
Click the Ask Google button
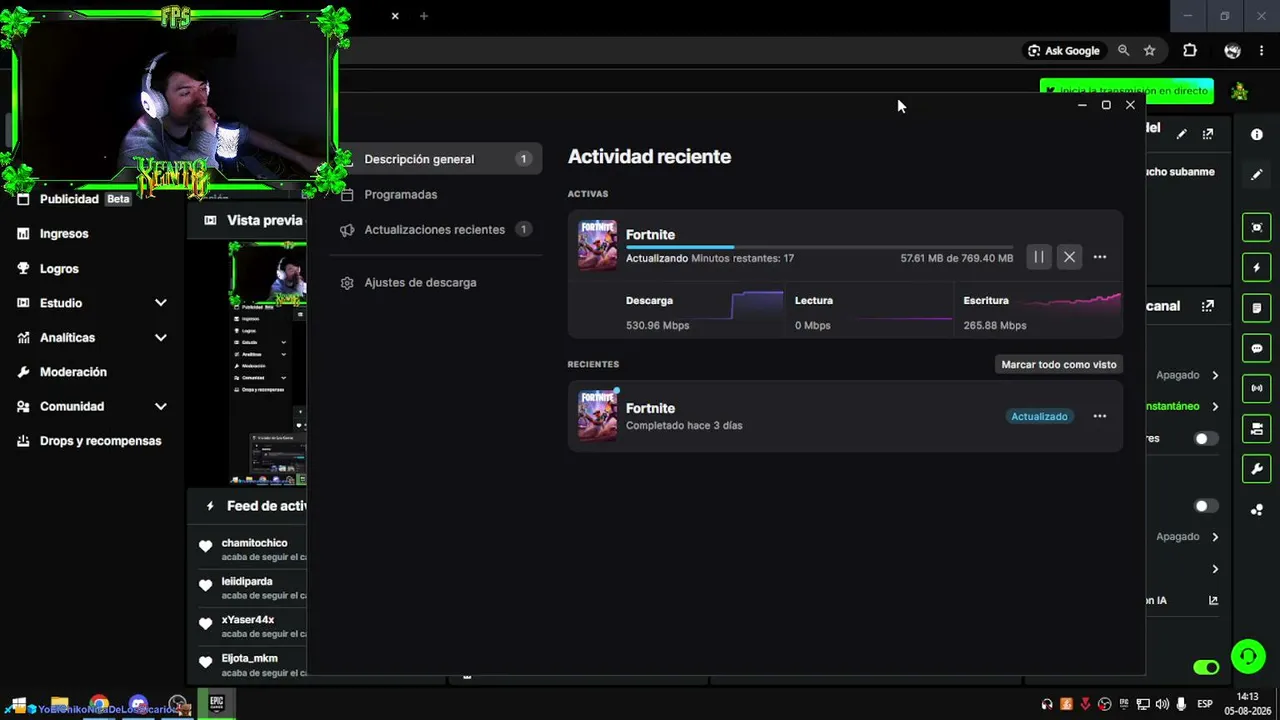[x=1063, y=50]
